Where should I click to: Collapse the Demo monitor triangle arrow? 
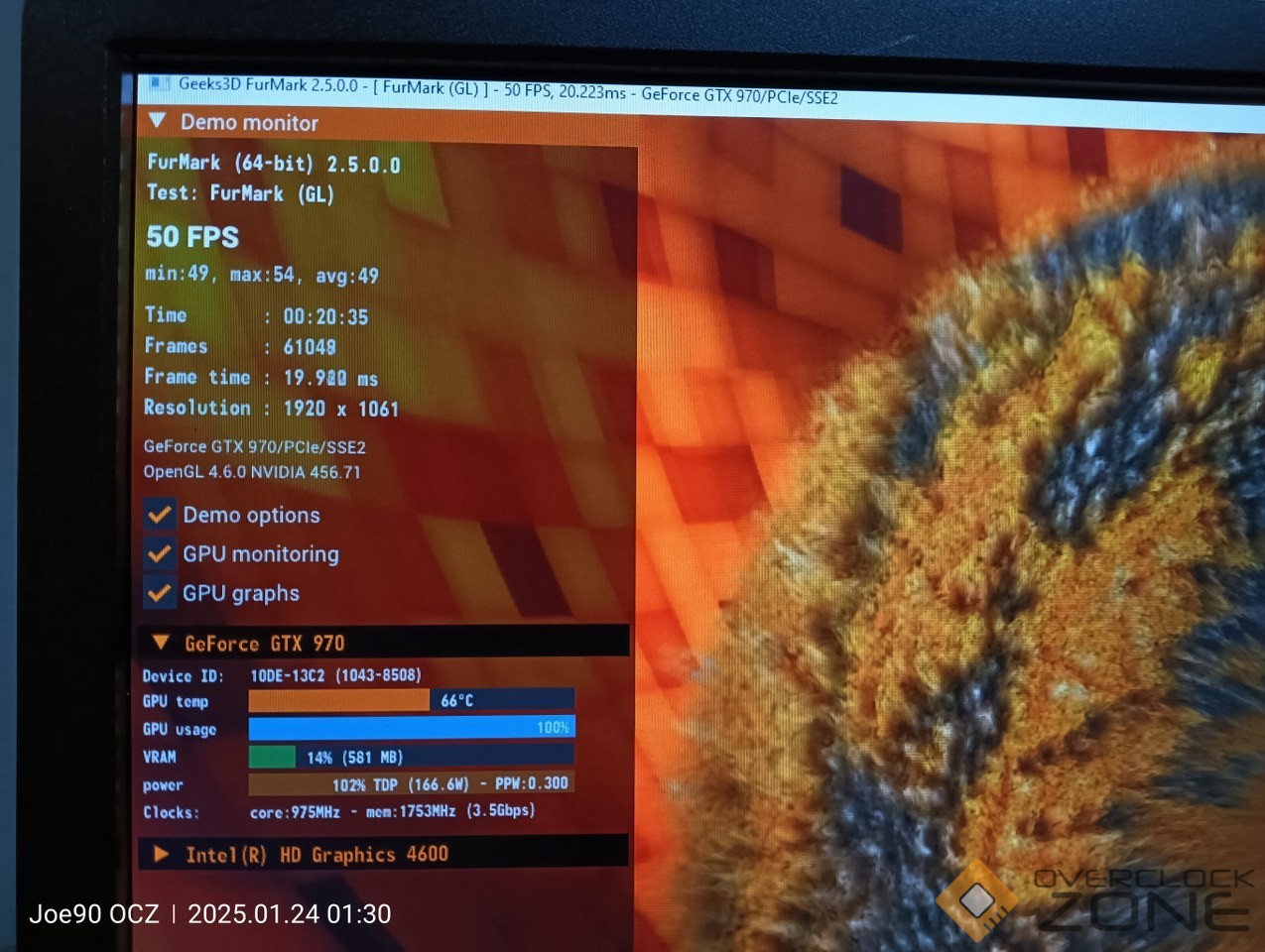point(158,121)
